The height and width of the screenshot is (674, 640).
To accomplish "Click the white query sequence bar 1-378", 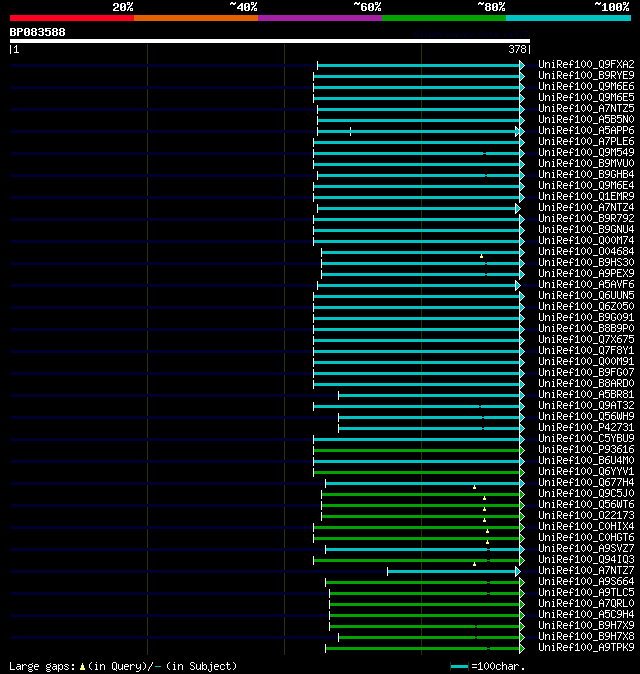I will tap(270, 41).
